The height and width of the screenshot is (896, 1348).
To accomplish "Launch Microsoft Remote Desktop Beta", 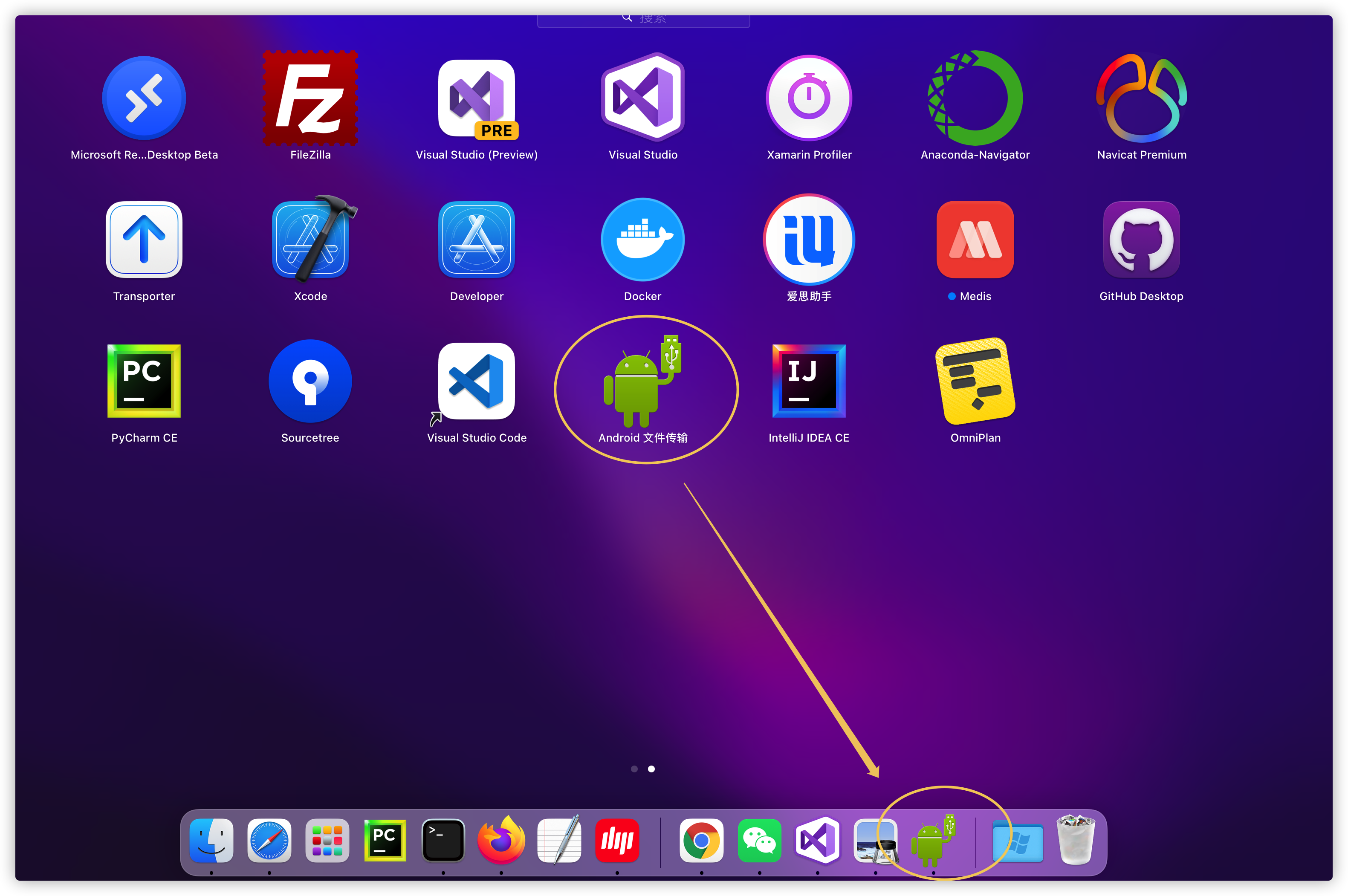I will click(x=144, y=98).
